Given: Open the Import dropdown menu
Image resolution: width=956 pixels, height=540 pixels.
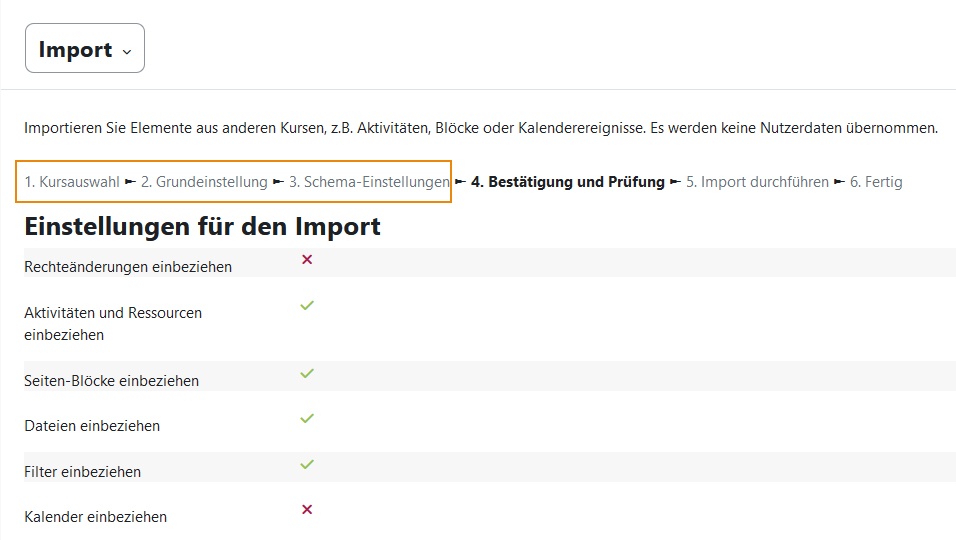Looking at the screenshot, I should click(85, 48).
